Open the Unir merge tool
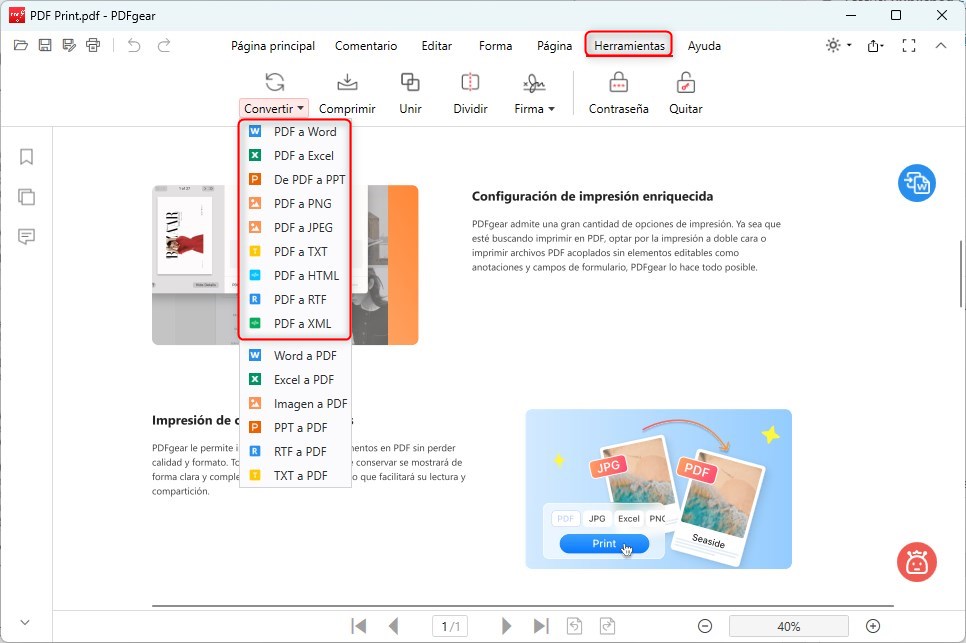The image size is (966, 643). click(x=410, y=92)
